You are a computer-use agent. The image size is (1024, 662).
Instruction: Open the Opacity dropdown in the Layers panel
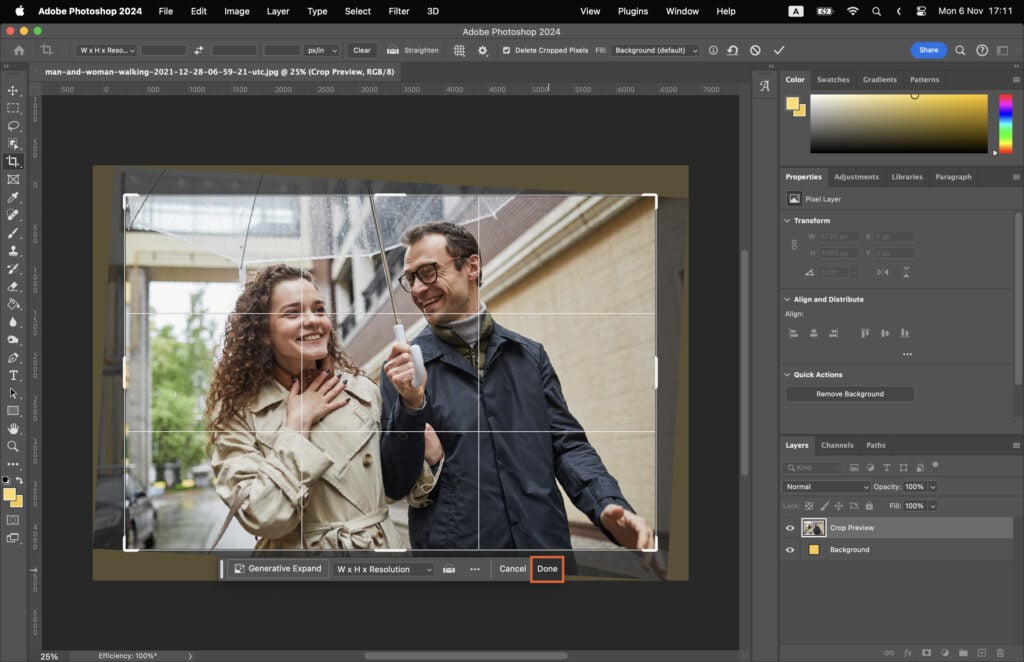[934, 486]
